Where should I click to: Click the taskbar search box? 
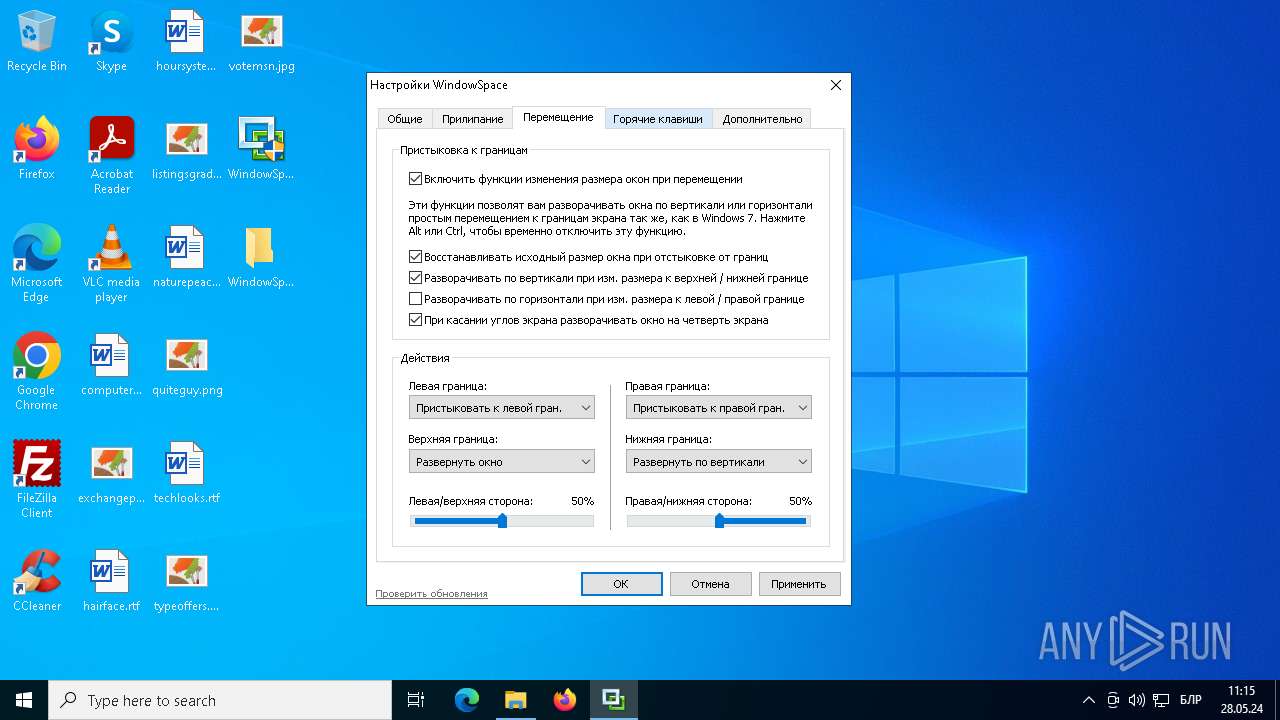coord(220,700)
